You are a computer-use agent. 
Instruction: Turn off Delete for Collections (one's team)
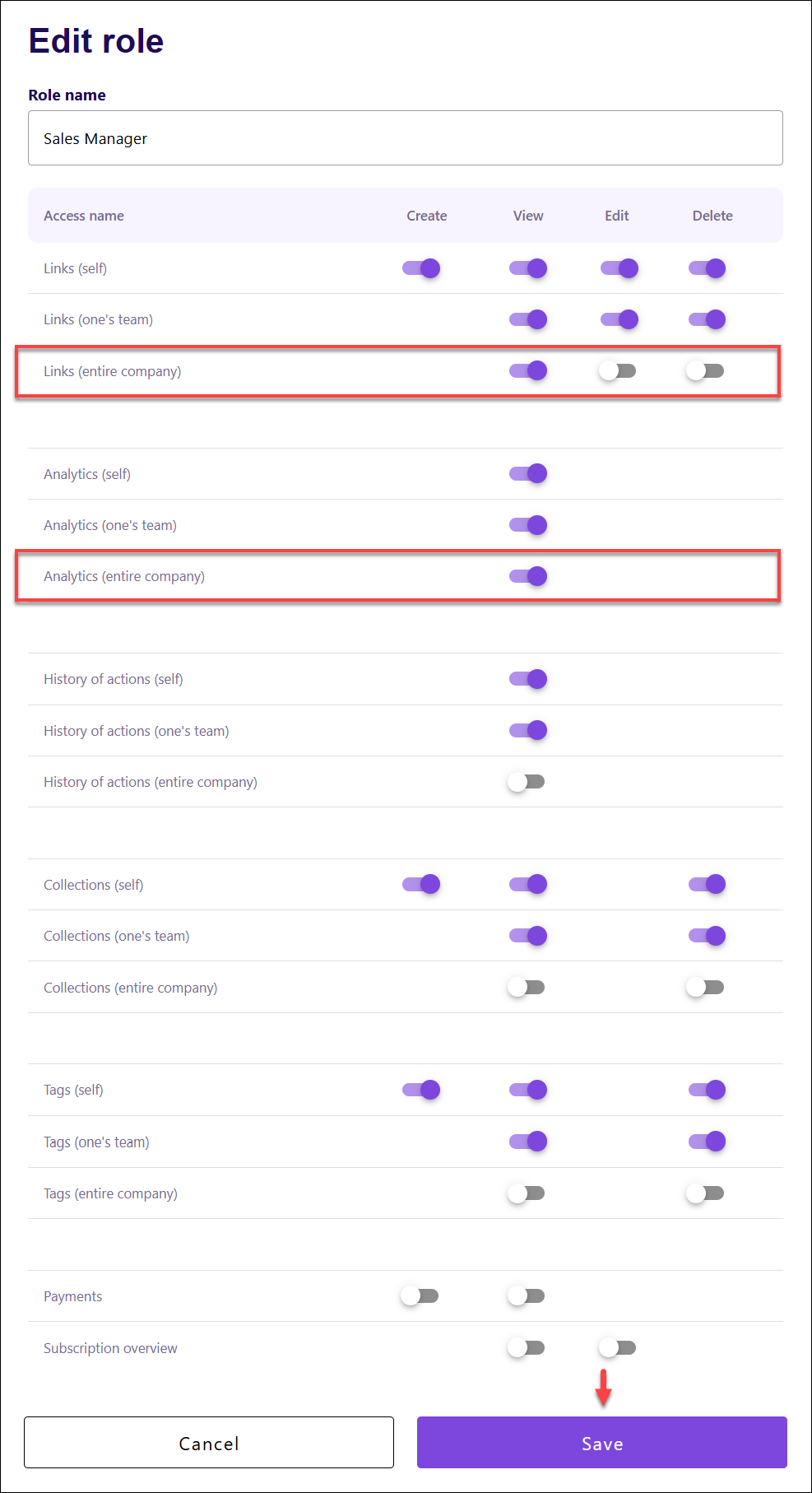coord(707,936)
